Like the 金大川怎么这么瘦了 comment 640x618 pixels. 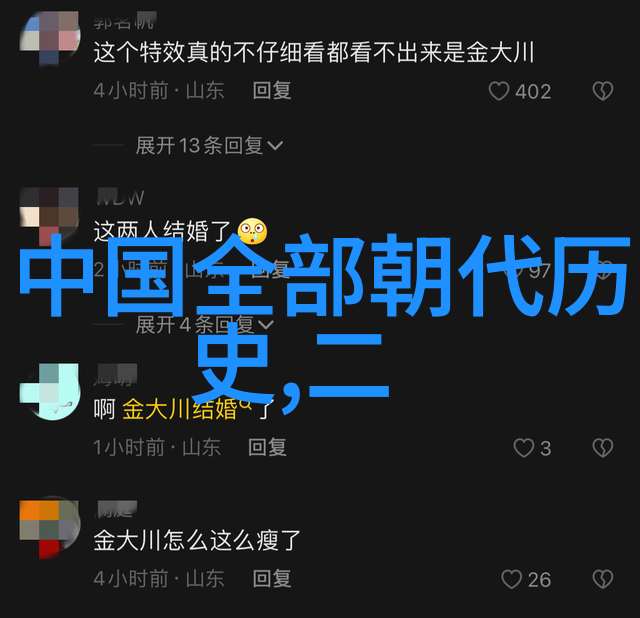(511, 579)
